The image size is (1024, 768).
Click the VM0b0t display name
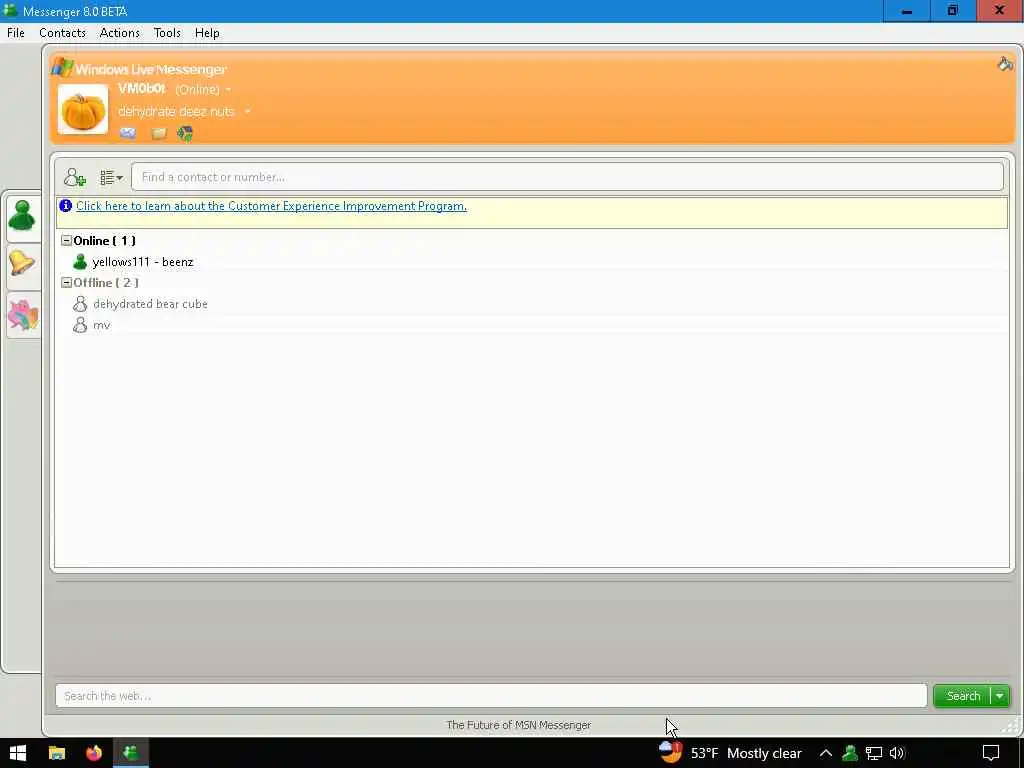[142, 88]
